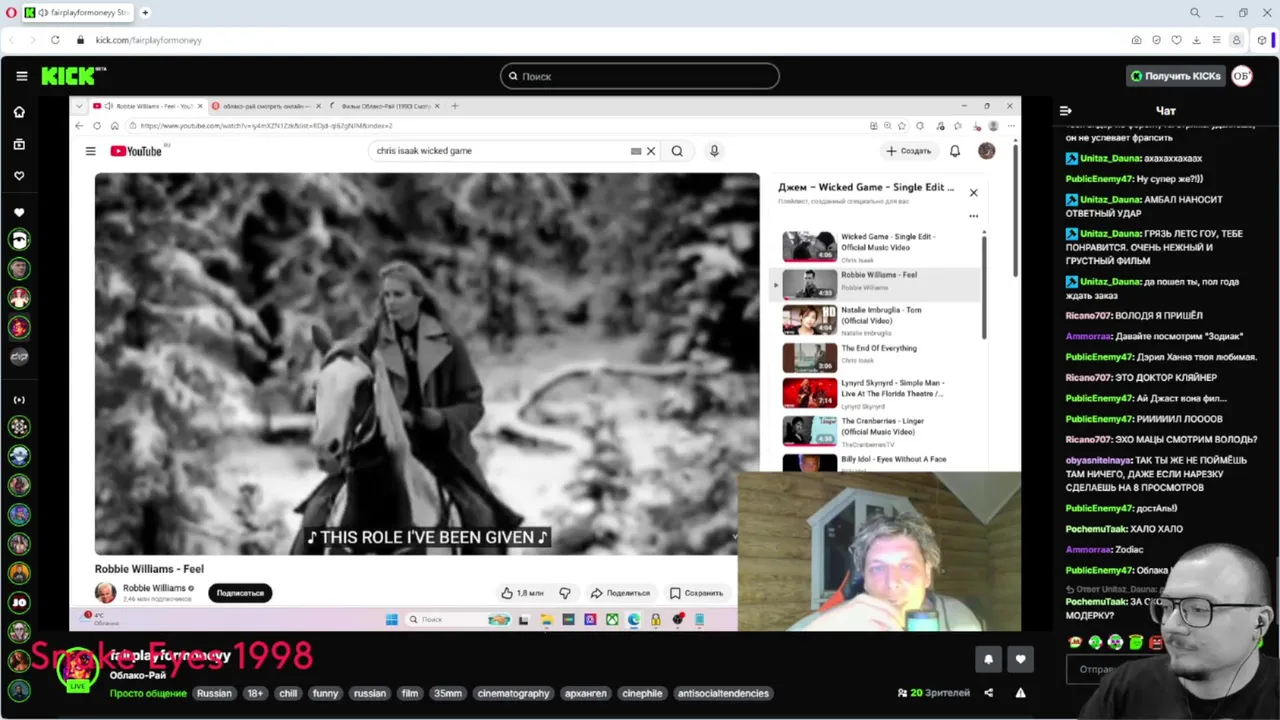Click Создать in streamed YouTube window

(908, 151)
